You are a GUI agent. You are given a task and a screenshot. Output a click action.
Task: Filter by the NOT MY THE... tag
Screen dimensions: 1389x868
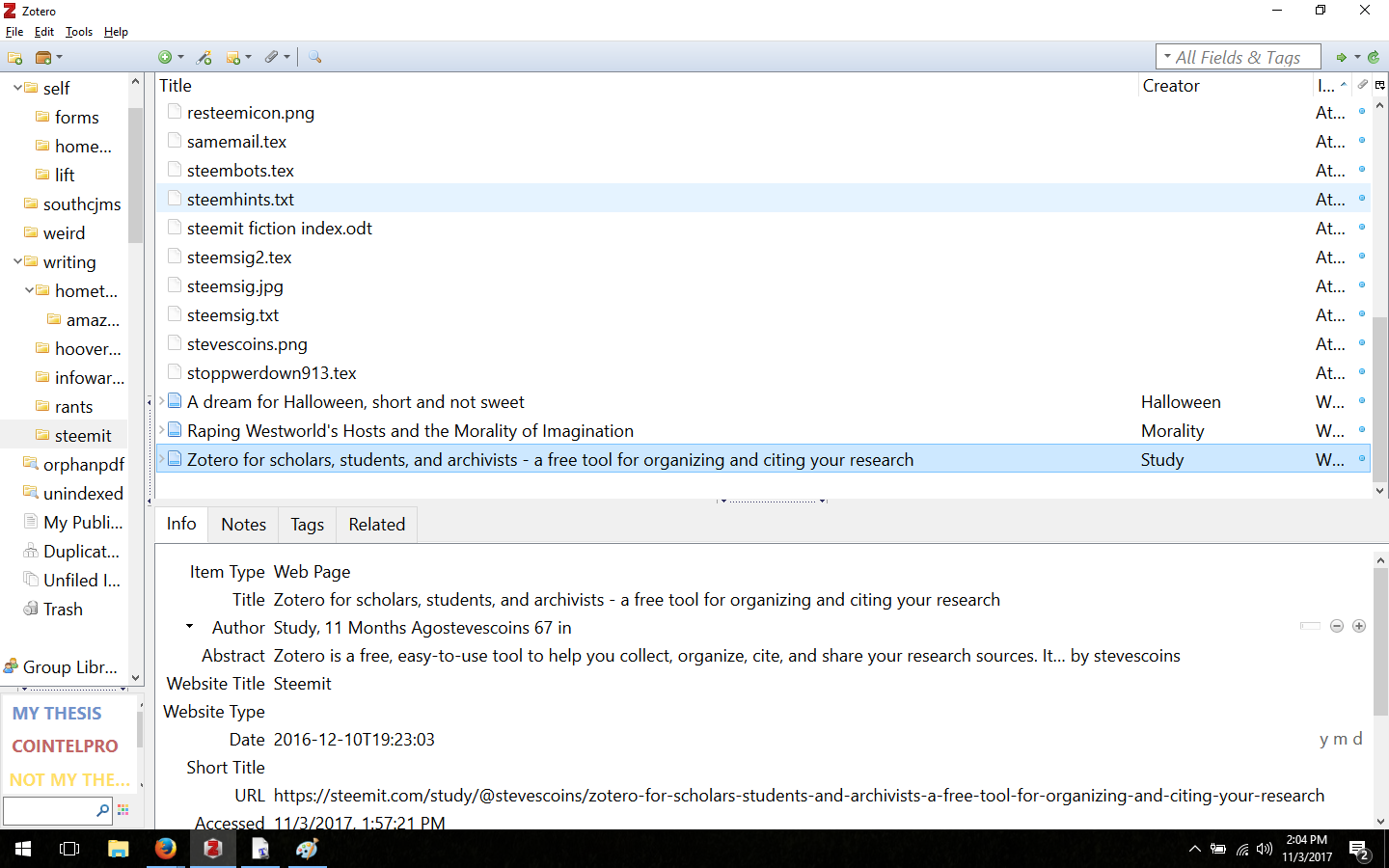pos(69,778)
